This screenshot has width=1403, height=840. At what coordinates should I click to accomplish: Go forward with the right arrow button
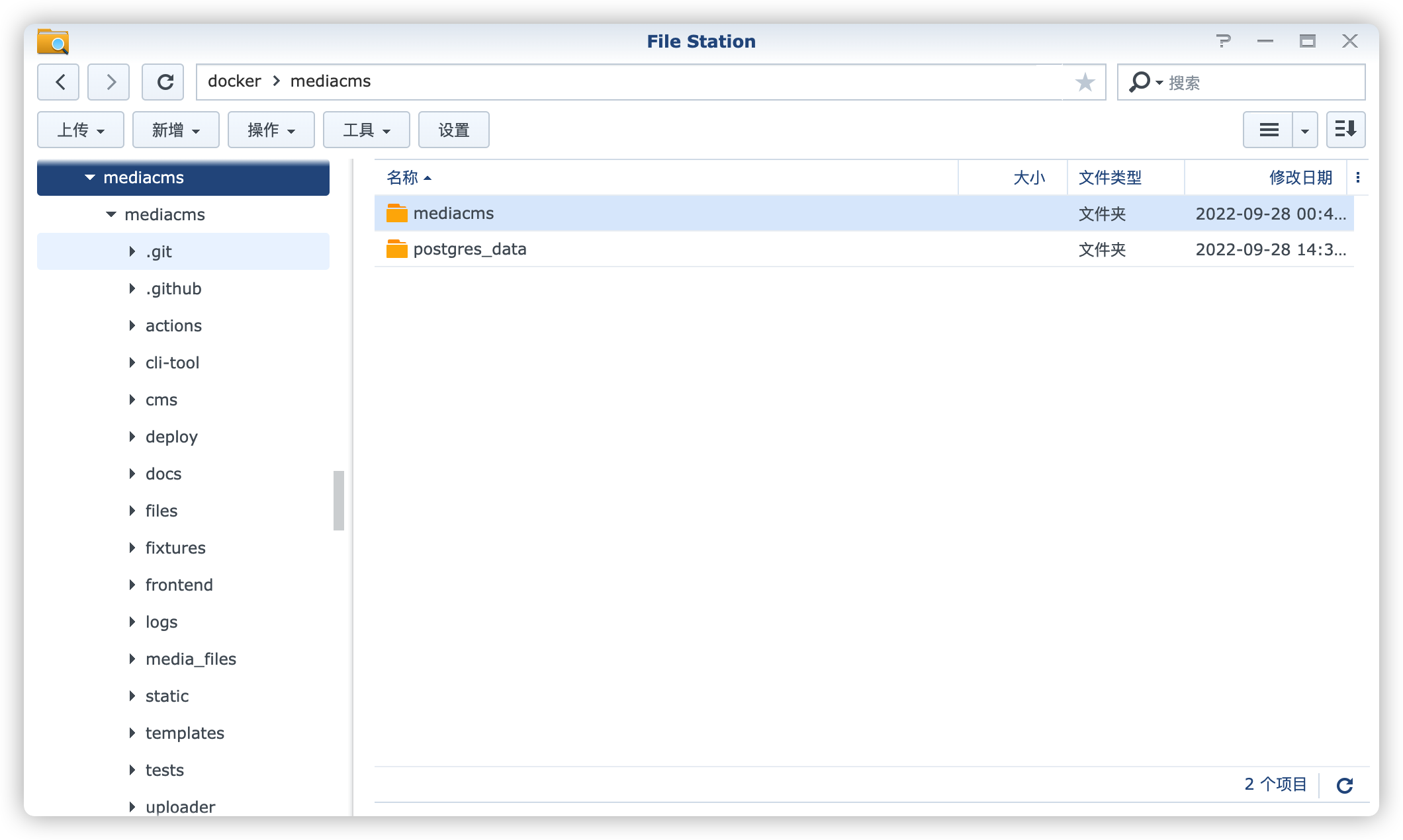click(x=109, y=82)
